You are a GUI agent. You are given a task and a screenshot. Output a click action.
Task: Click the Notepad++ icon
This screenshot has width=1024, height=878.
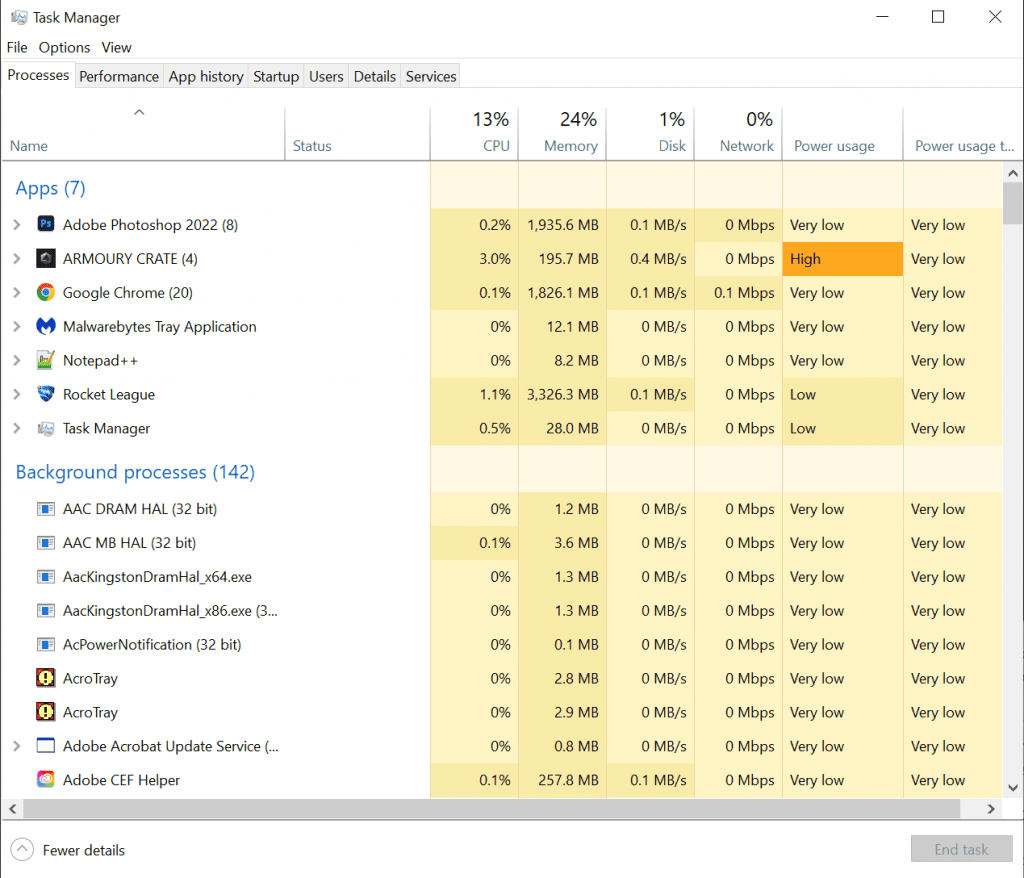point(45,361)
